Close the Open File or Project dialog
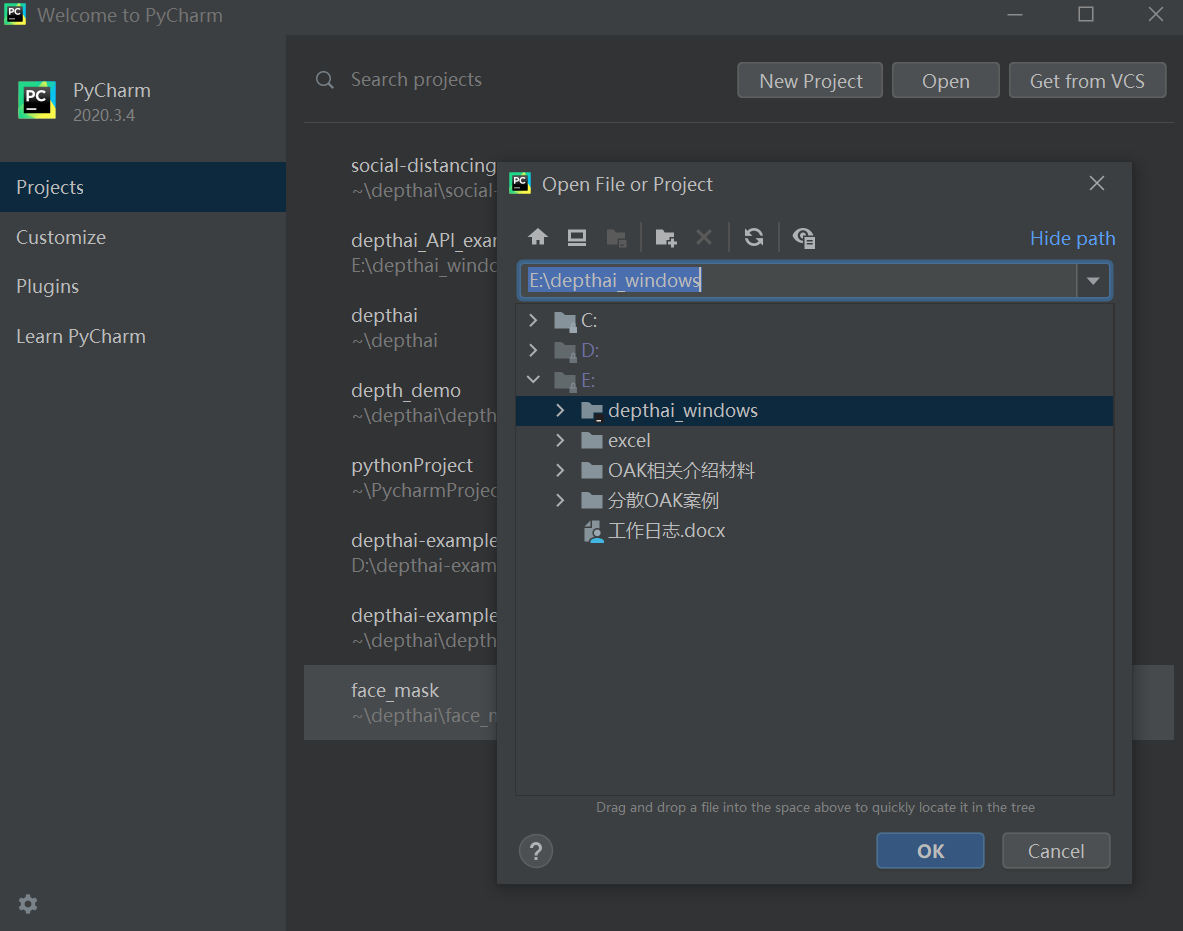 1097,183
